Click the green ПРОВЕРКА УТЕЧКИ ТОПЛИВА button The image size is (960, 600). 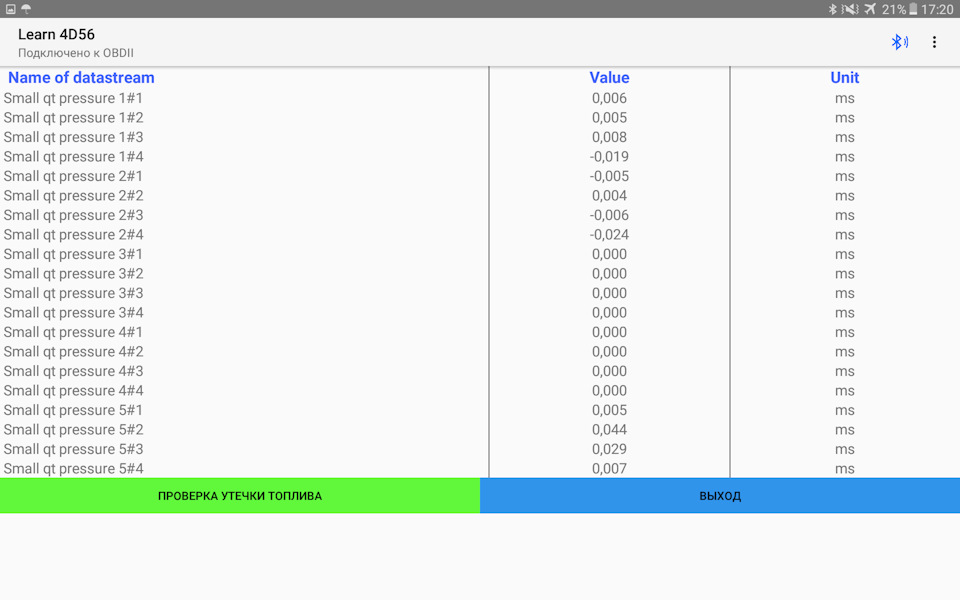coord(240,495)
